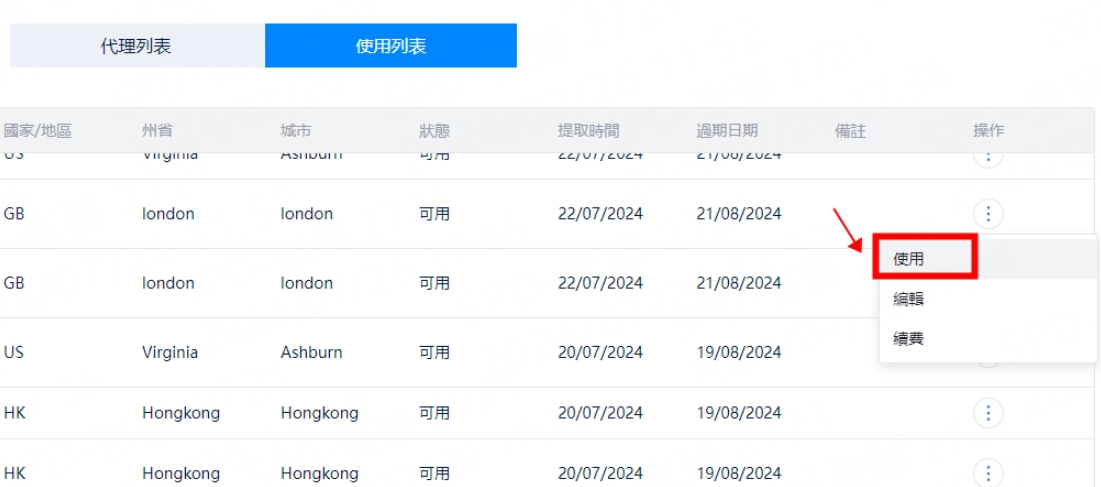
Task: Open actions menu for first Hongkong row
Action: (x=988, y=413)
